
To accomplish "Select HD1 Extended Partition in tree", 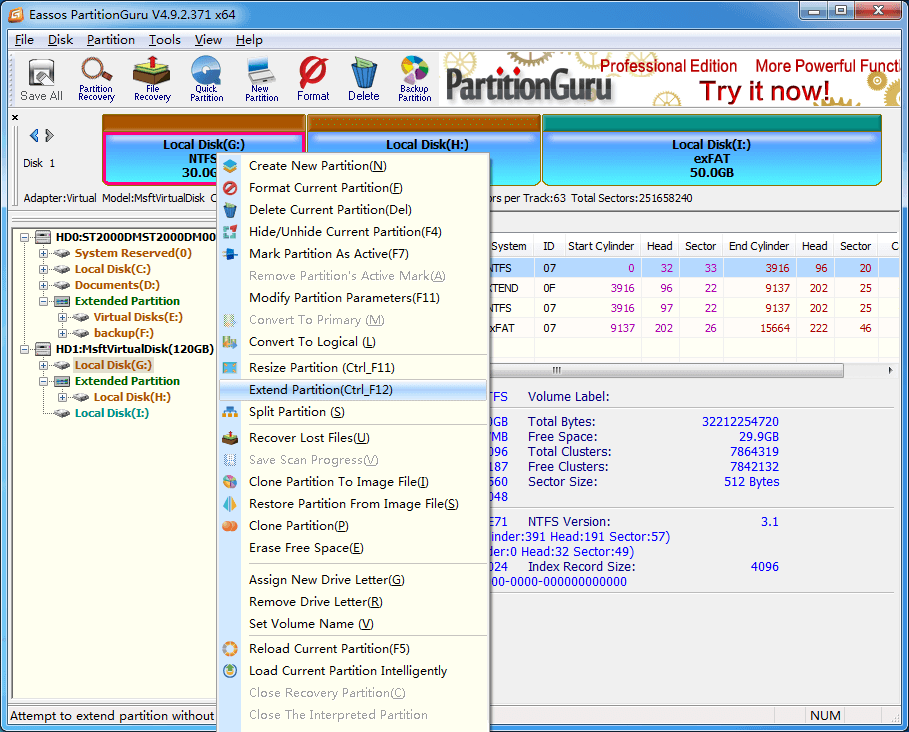I will click(x=127, y=381).
